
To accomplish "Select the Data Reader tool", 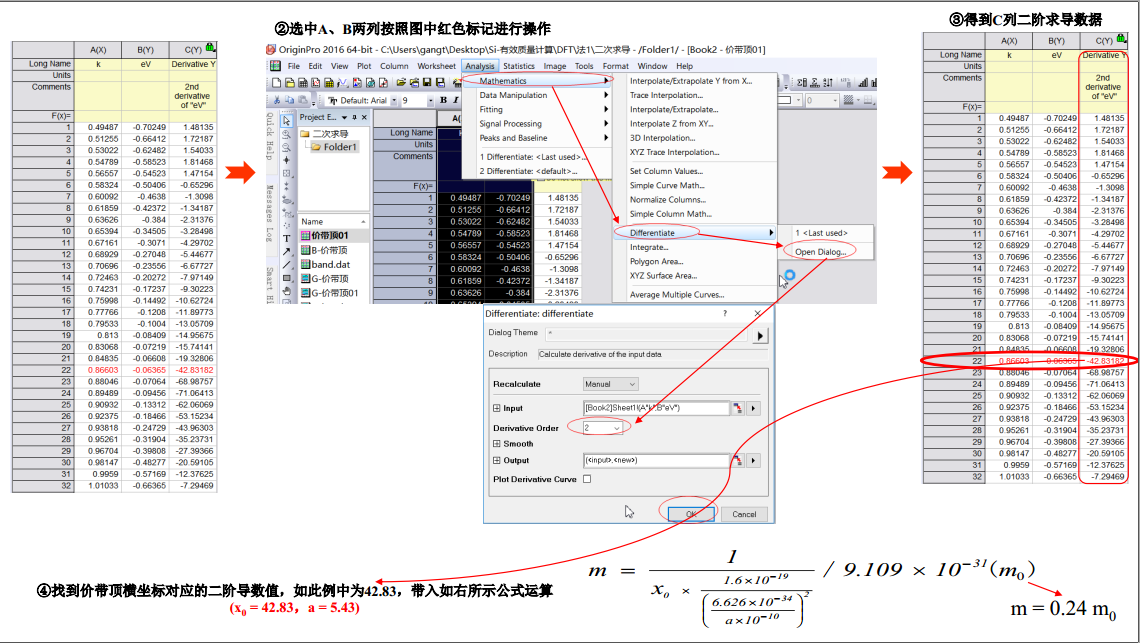I will click(286, 173).
